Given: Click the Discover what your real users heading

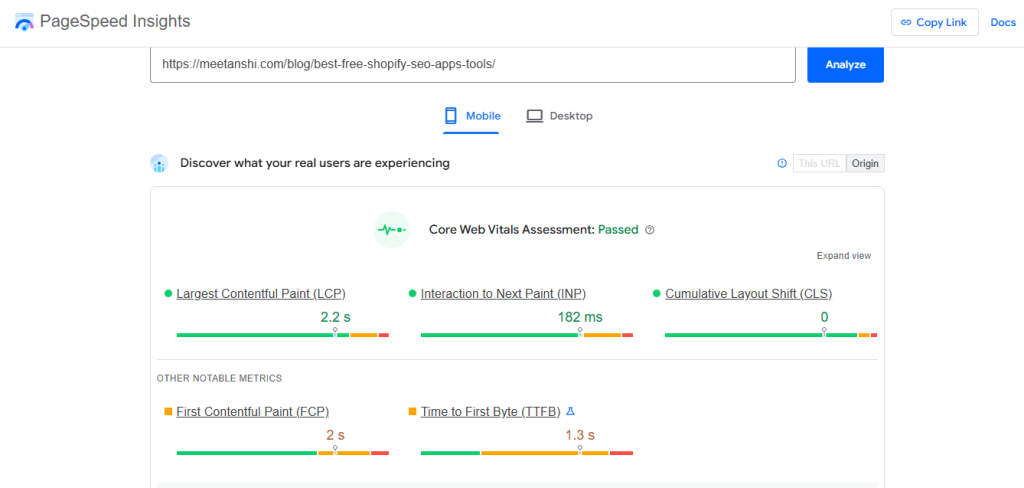Looking at the screenshot, I should click(x=315, y=163).
